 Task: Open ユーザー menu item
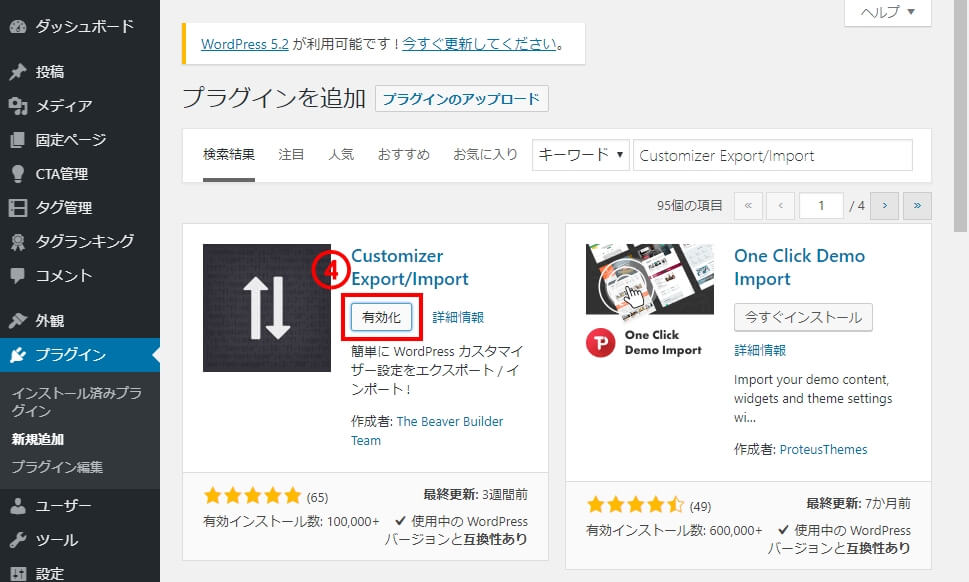tap(64, 506)
